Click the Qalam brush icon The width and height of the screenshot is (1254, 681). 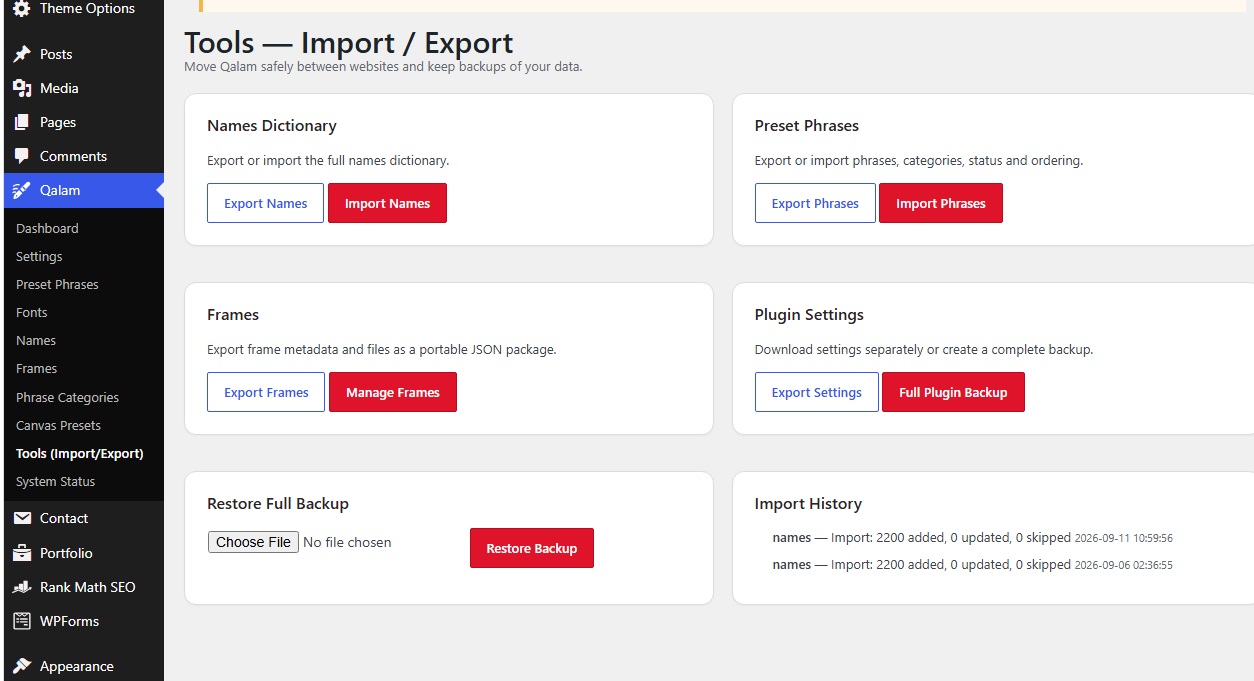[x=22, y=190]
